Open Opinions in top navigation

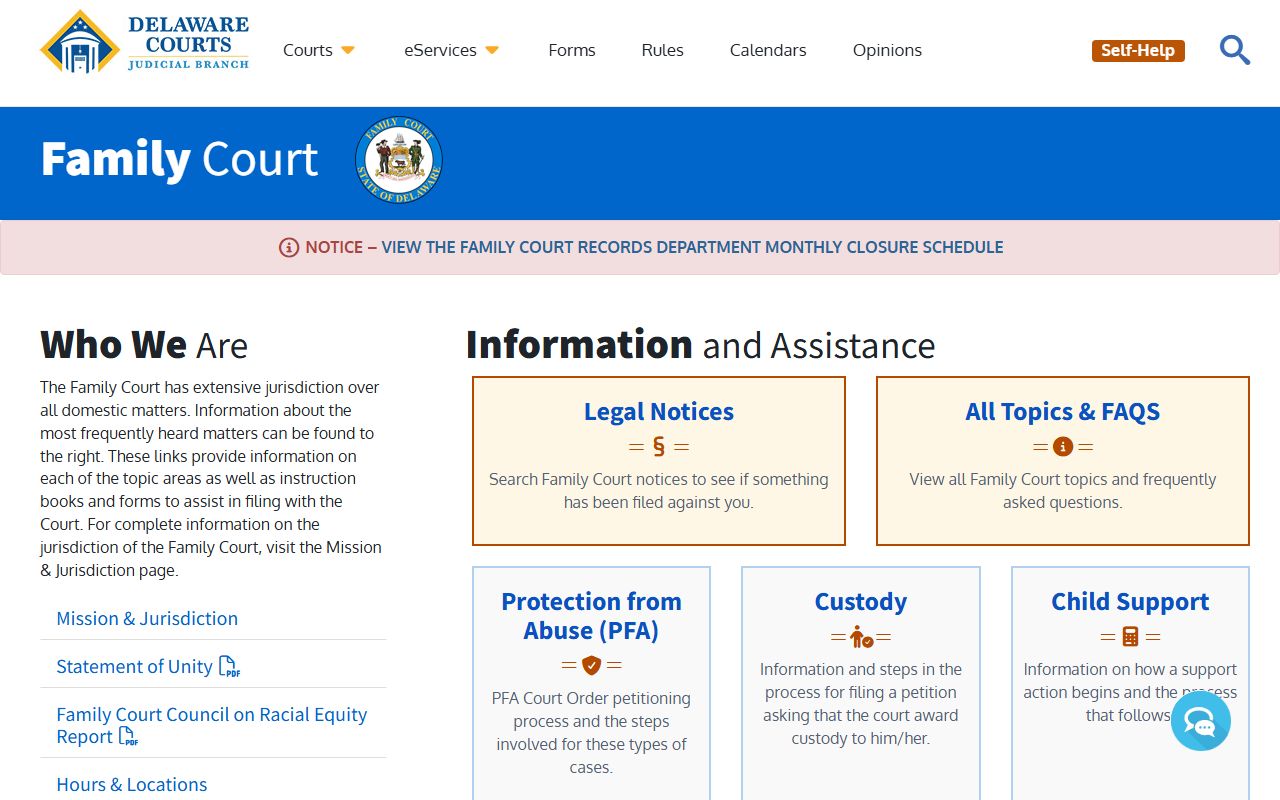(887, 50)
